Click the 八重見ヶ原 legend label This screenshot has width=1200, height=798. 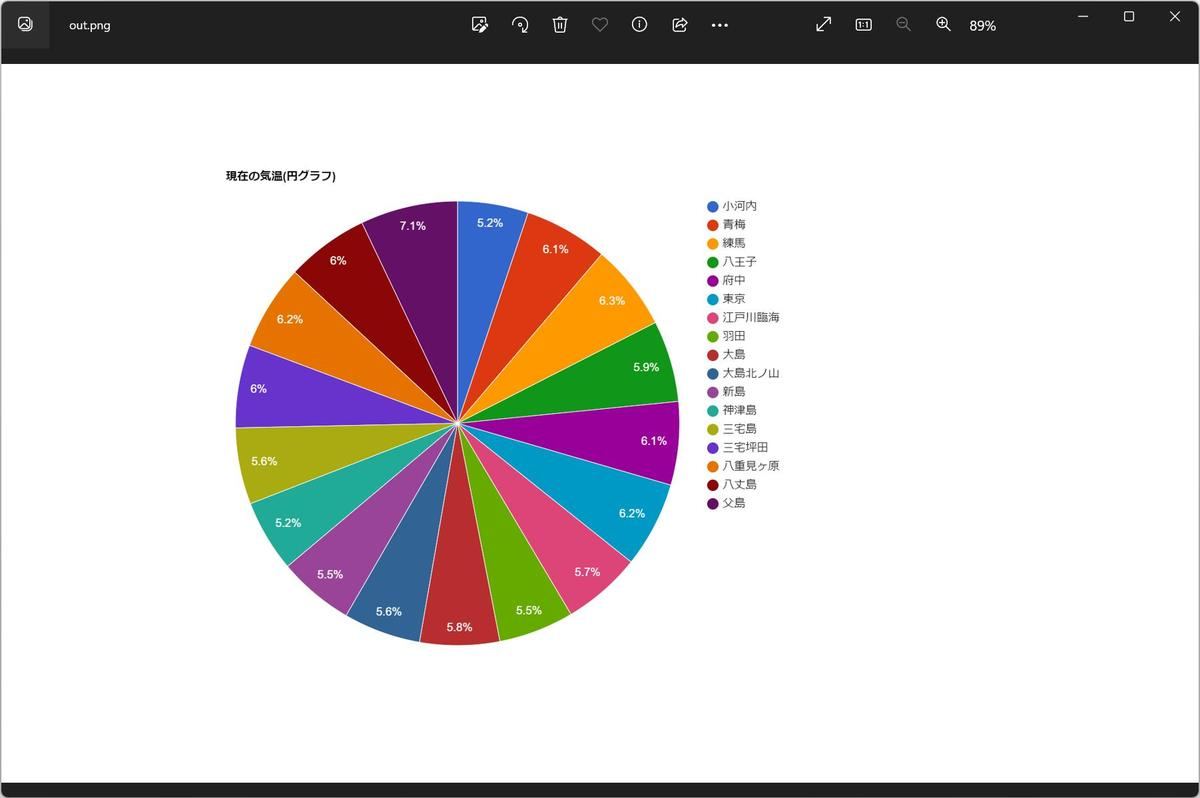[x=751, y=465]
